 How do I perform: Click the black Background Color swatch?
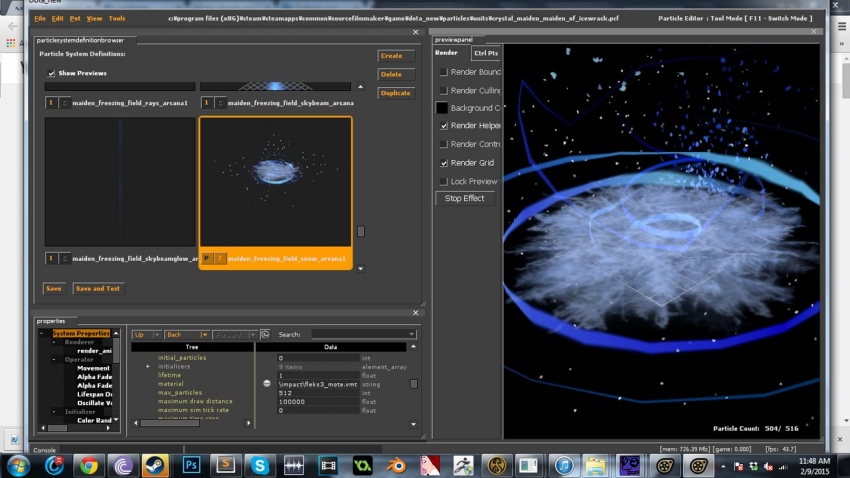pos(443,107)
